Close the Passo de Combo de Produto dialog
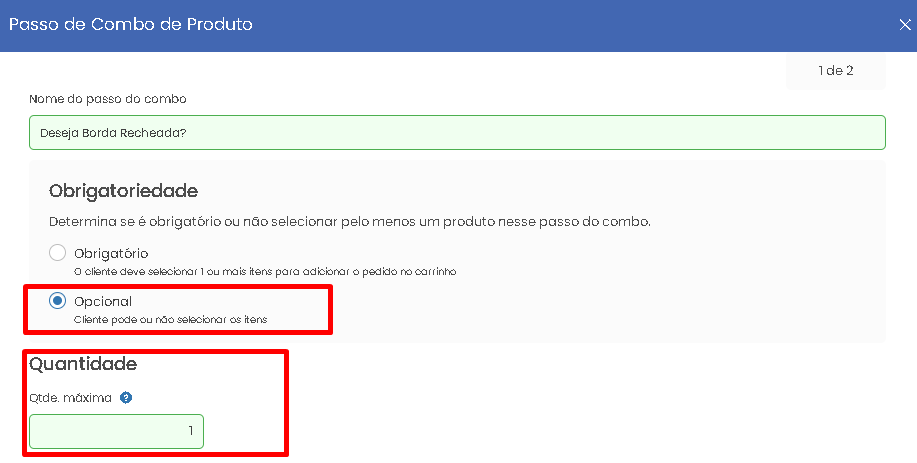 pos(905,25)
